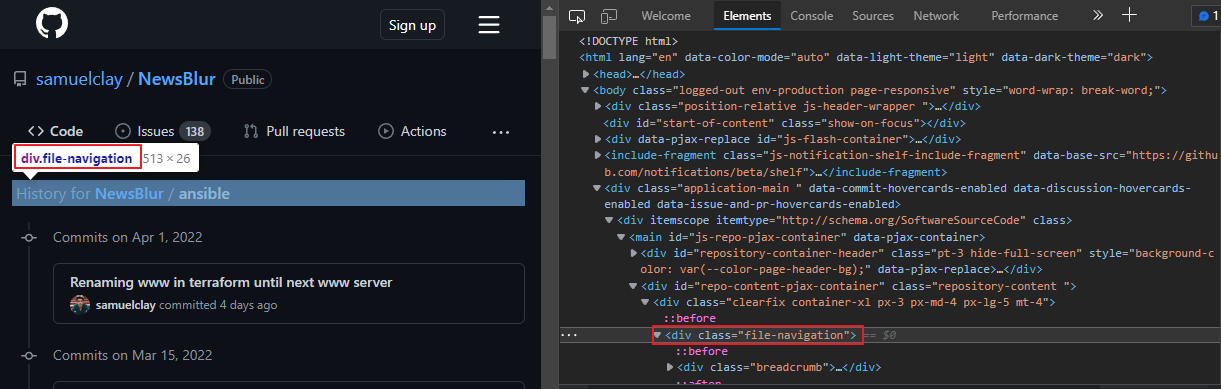This screenshot has height=389, width=1221.
Task: Expand the breadcrumb div node
Action: pyautogui.click(x=670, y=368)
